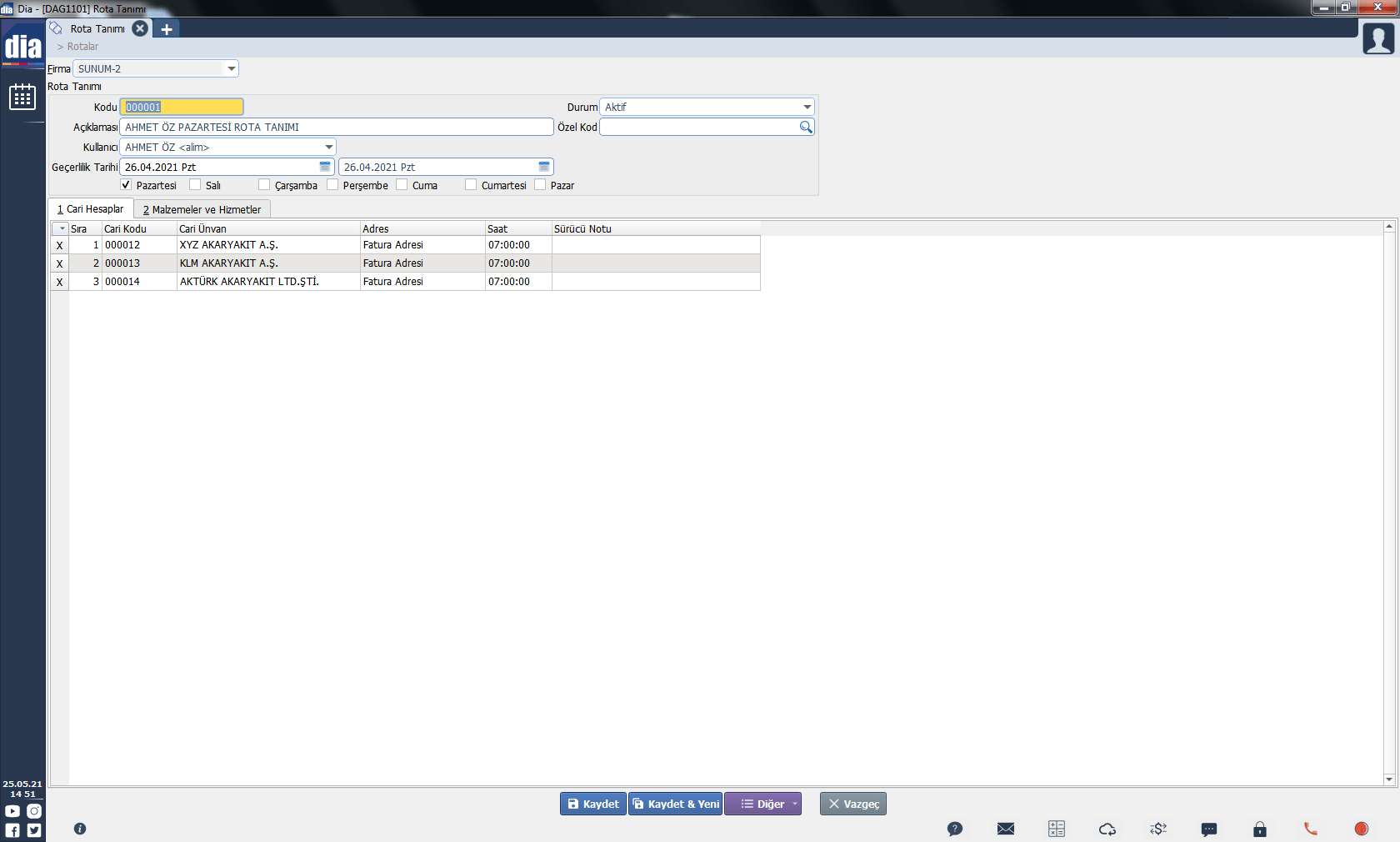
Task: Click the grid scrollbar up arrow
Action: pos(1389,227)
